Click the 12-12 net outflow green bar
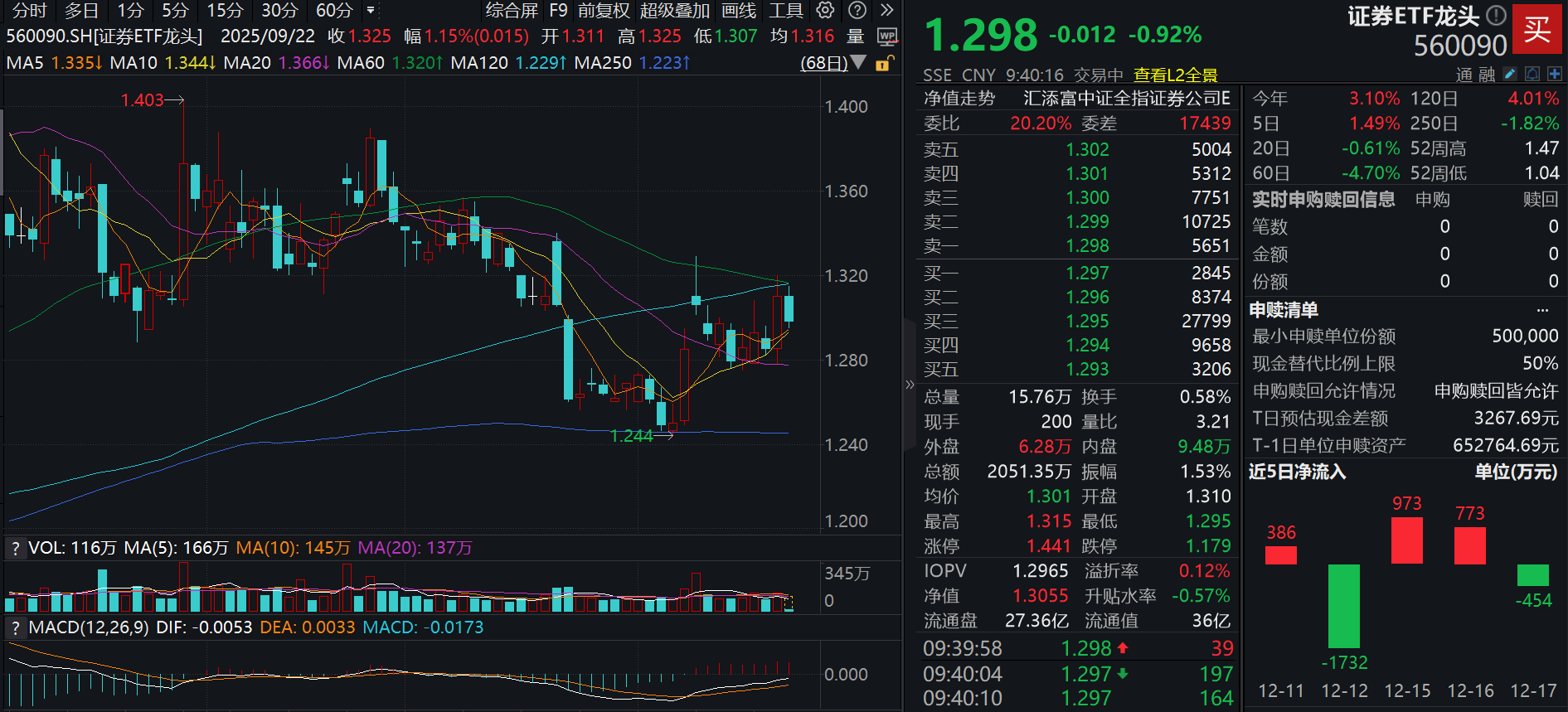1568x712 pixels. (1343, 606)
